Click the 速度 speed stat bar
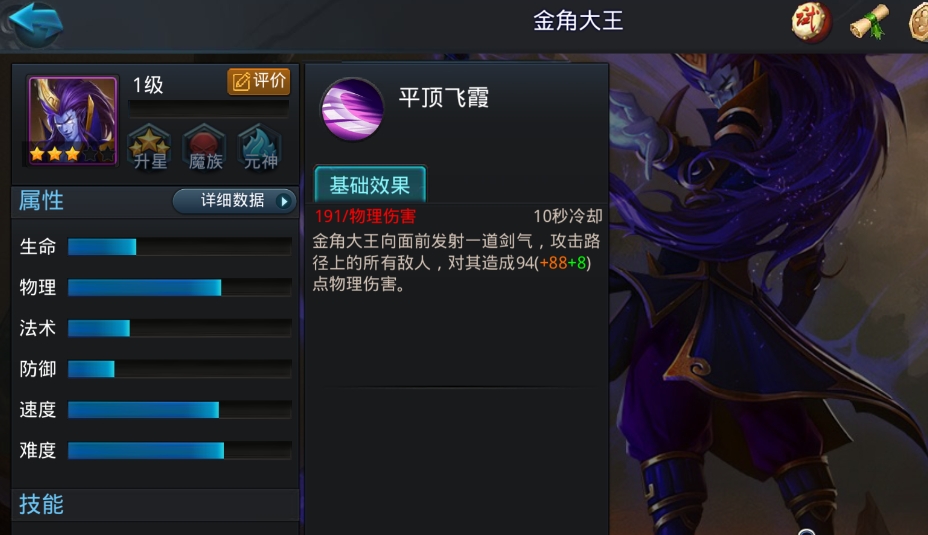This screenshot has width=928, height=535. tap(179, 410)
